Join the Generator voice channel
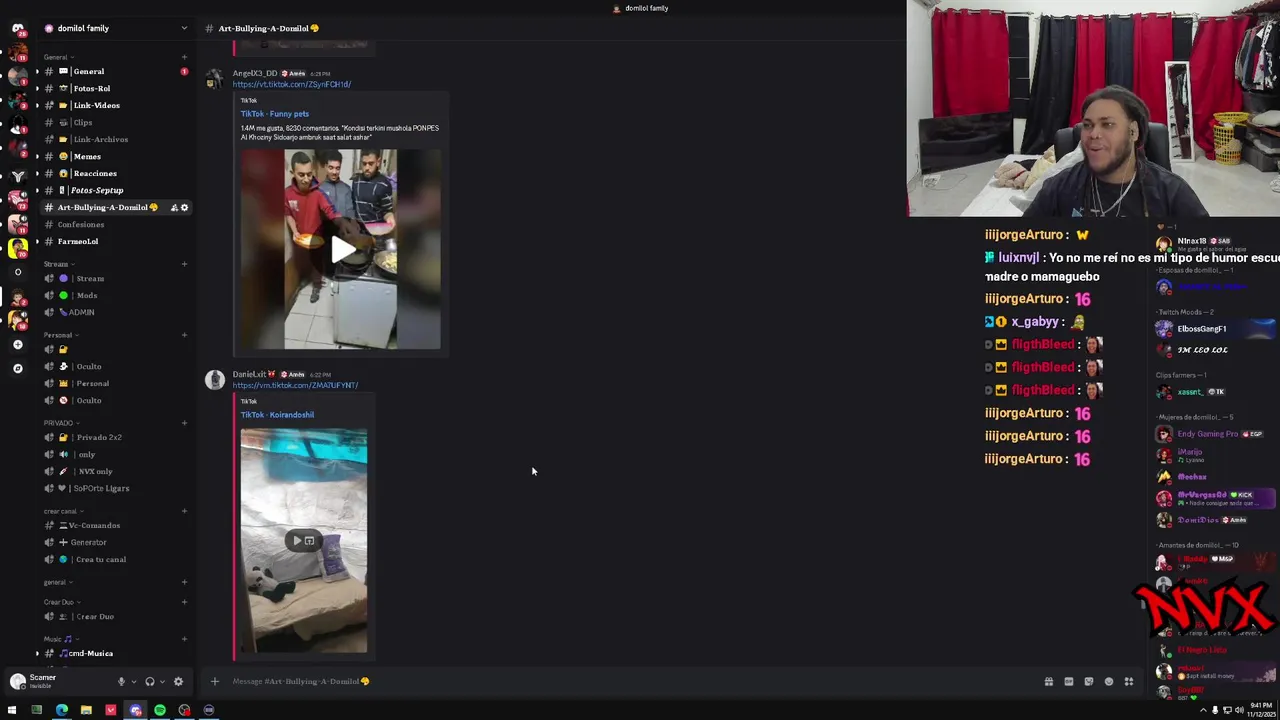Viewport: 1280px width, 720px height. (114, 542)
